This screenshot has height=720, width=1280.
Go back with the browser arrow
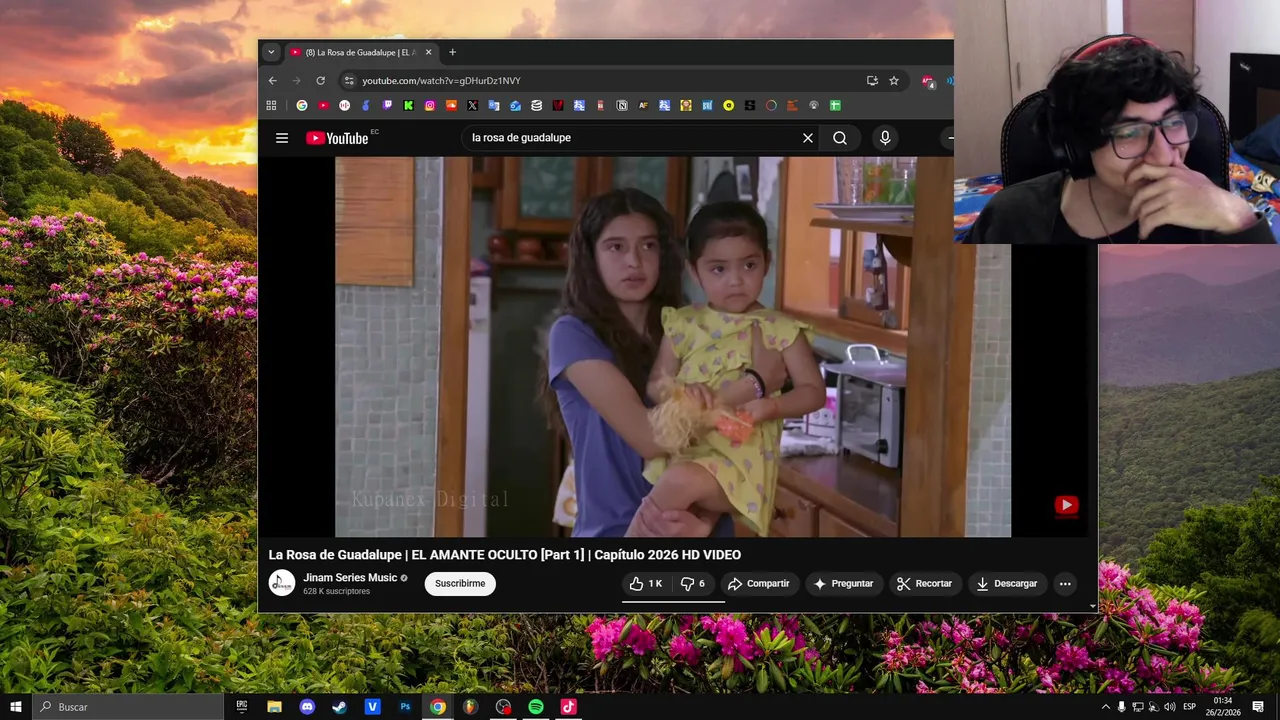pos(272,81)
